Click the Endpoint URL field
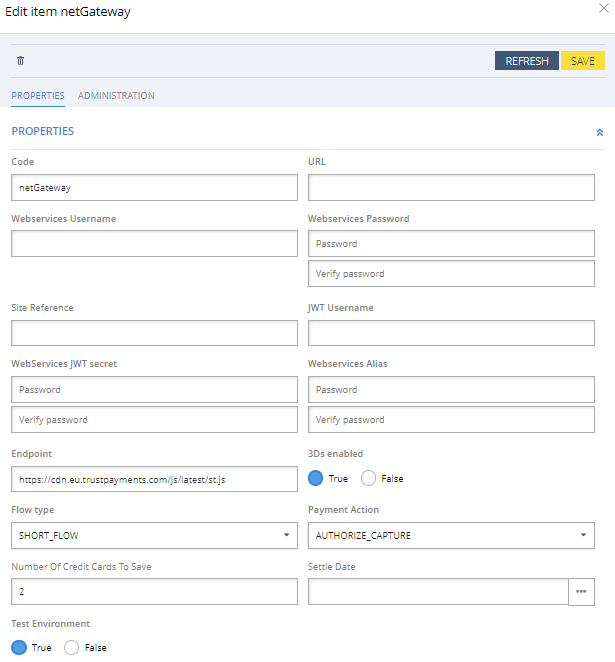 154,480
